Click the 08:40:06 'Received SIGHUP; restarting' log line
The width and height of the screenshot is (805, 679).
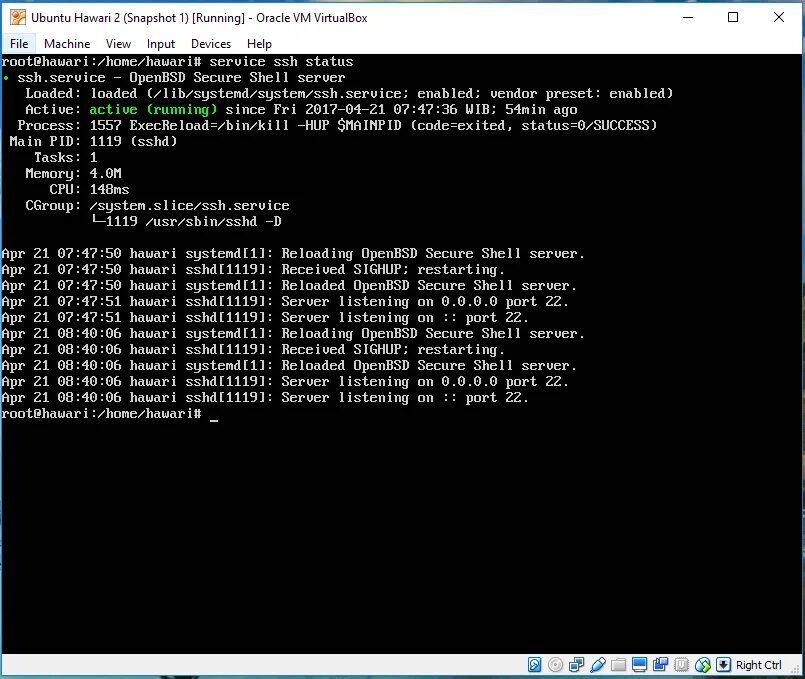(254, 350)
